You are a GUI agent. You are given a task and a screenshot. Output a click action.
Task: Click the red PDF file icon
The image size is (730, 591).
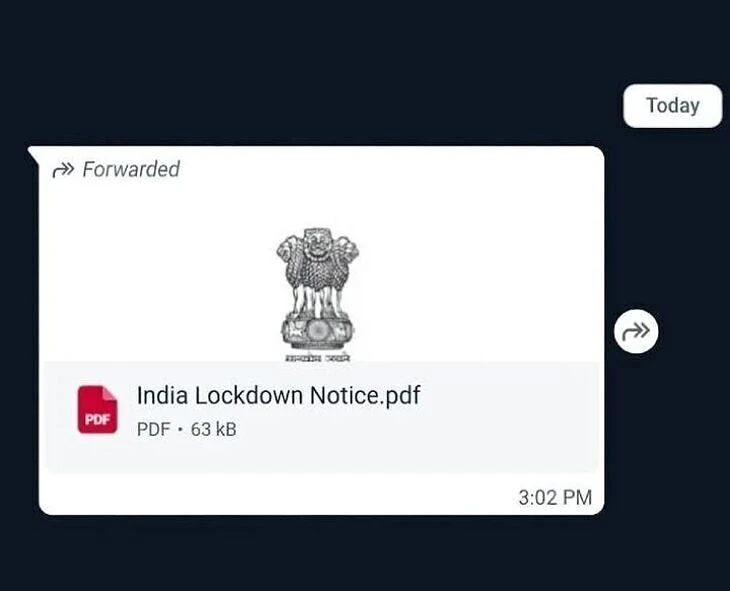click(x=97, y=410)
